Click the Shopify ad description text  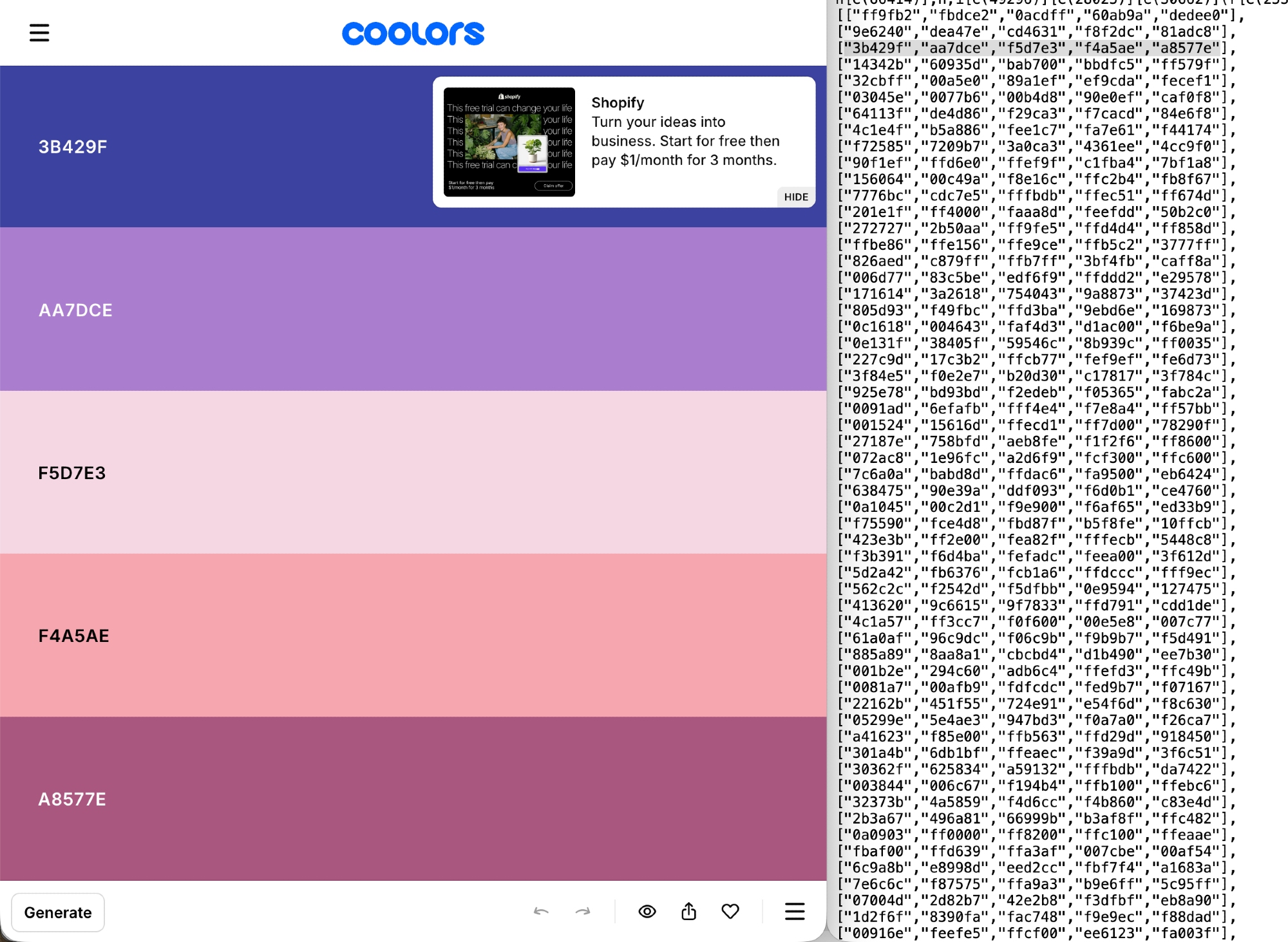(685, 141)
